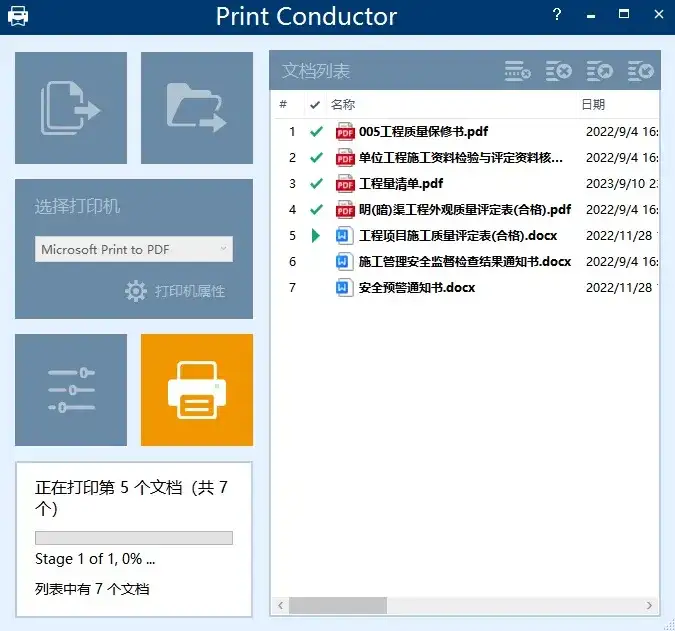The width and height of the screenshot is (675, 631).
Task: Click the Add folder tile
Action: (x=197, y=108)
